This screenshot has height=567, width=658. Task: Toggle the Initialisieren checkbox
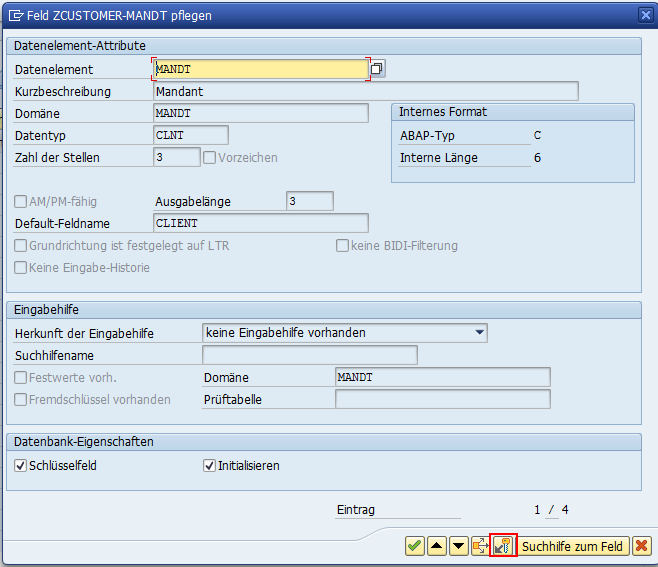[x=209, y=466]
